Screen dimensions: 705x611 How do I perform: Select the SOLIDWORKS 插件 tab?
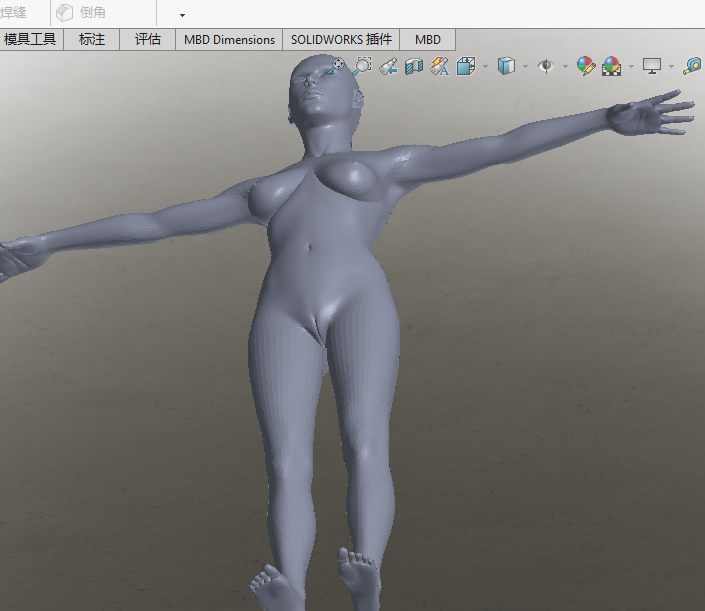point(341,40)
